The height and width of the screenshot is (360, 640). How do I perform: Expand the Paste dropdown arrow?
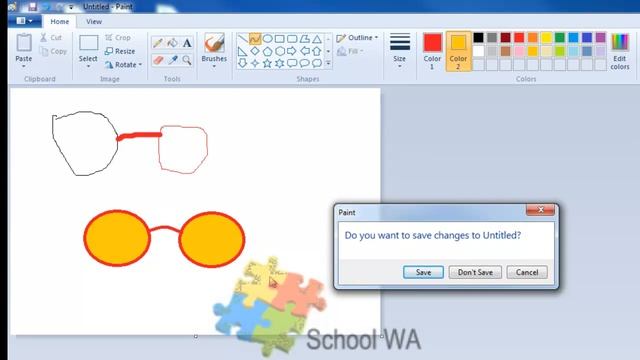click(x=24, y=67)
